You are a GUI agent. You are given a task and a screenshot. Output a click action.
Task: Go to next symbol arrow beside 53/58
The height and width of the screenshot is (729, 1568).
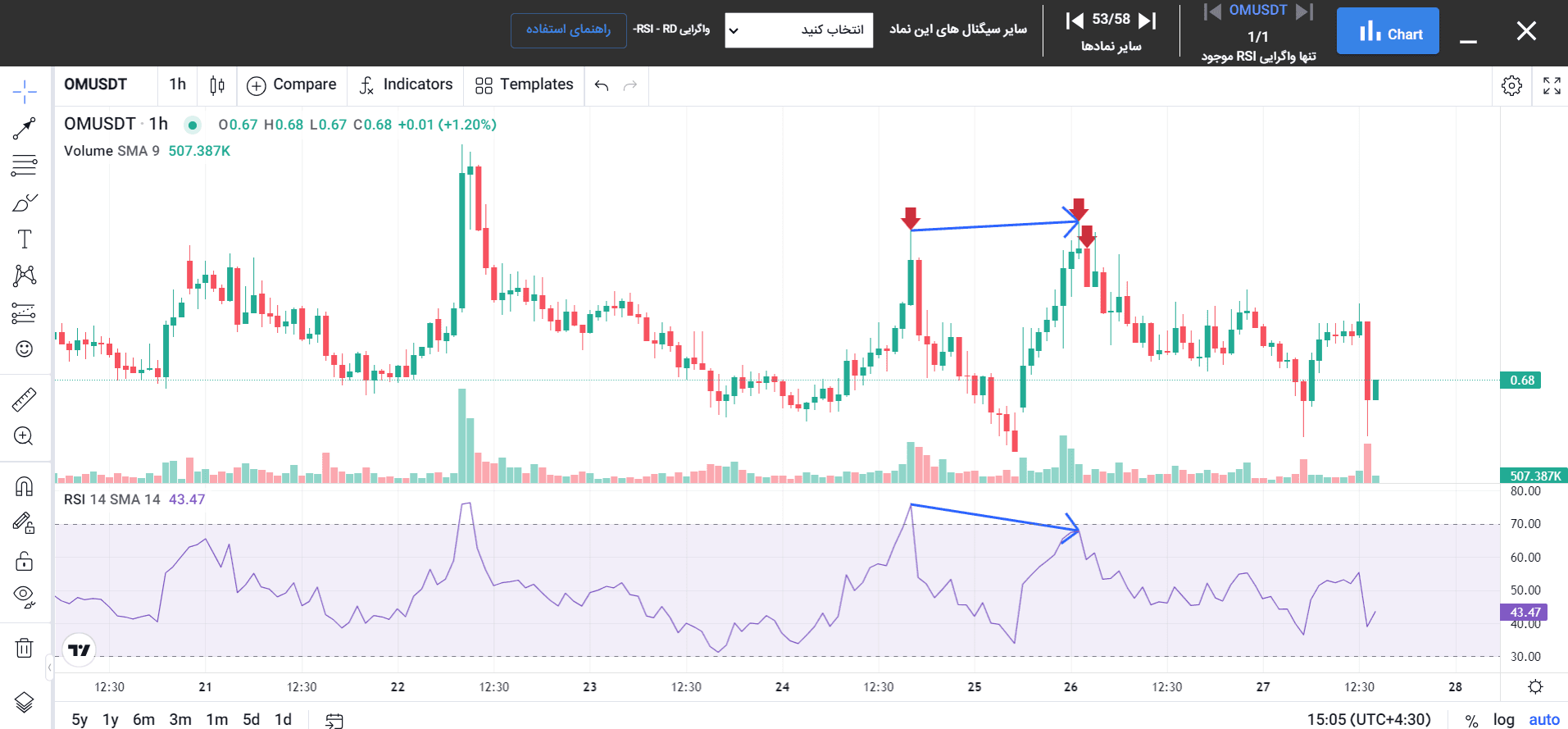(x=1148, y=21)
